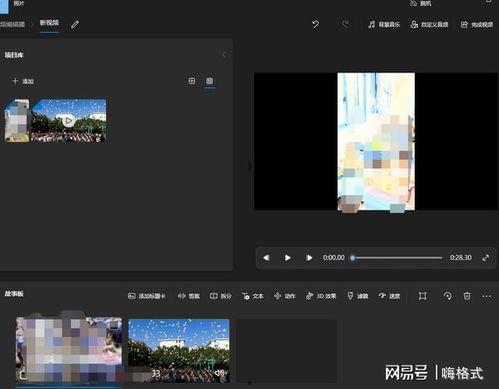Enter full-screen preview mode
The image size is (499, 389).
[486, 258]
